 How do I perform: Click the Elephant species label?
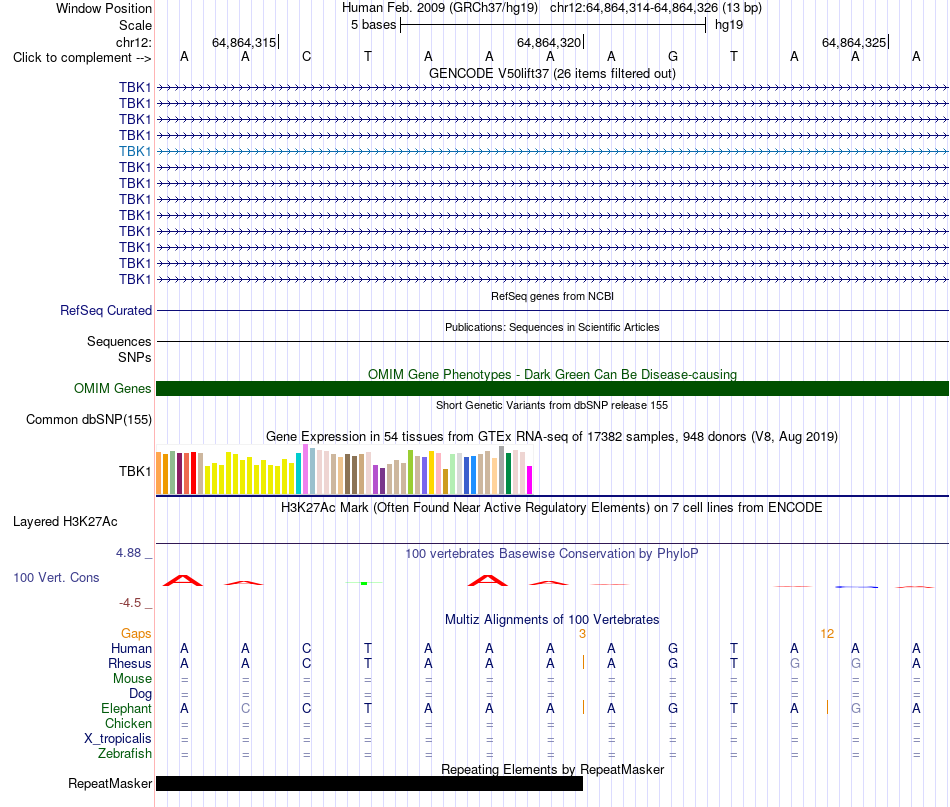[126, 708]
